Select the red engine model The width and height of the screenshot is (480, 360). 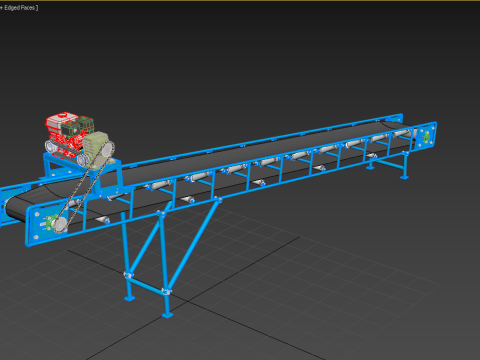[x=63, y=132]
